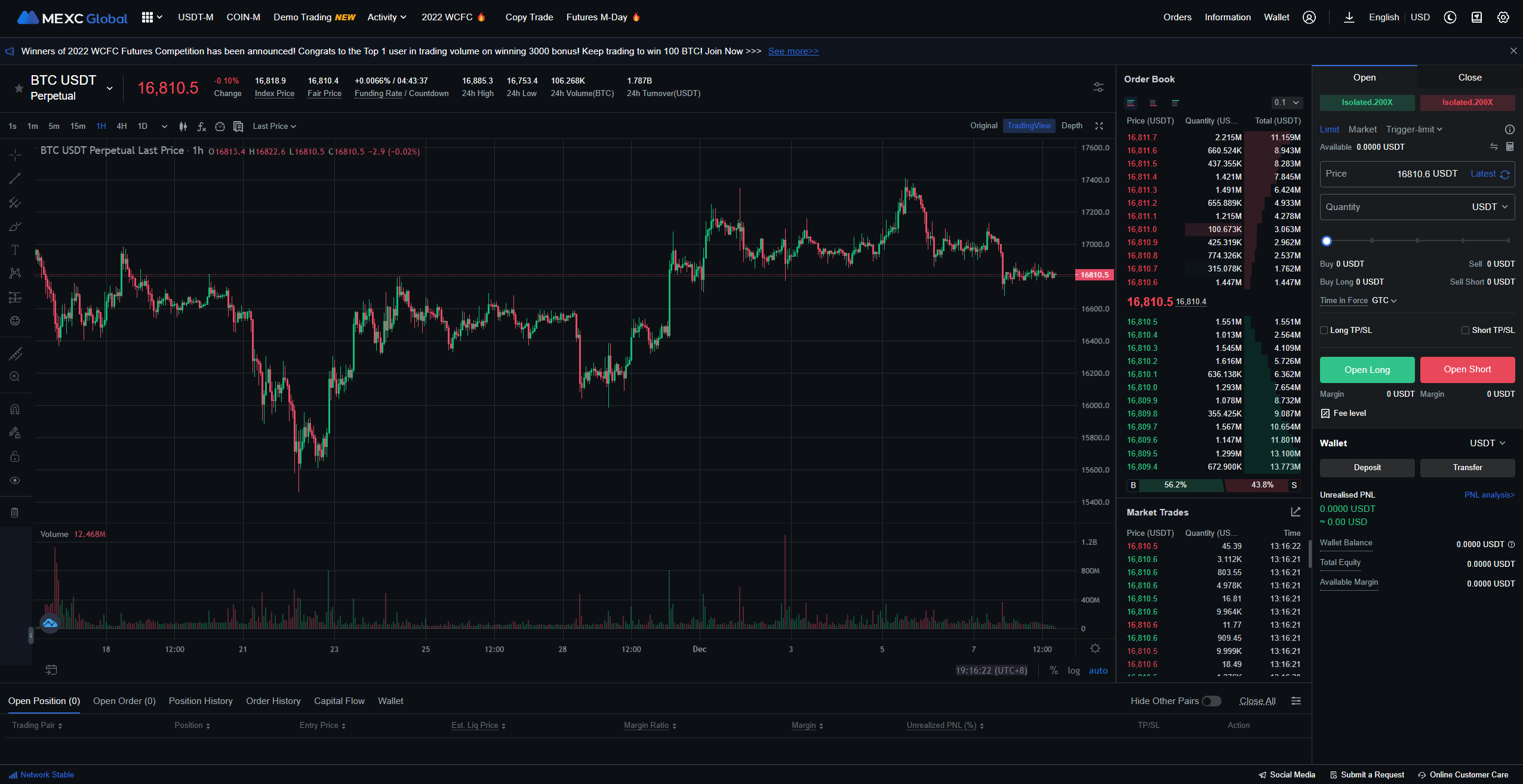Open the settings gear in header
1523x784 pixels.
(x=1503, y=17)
